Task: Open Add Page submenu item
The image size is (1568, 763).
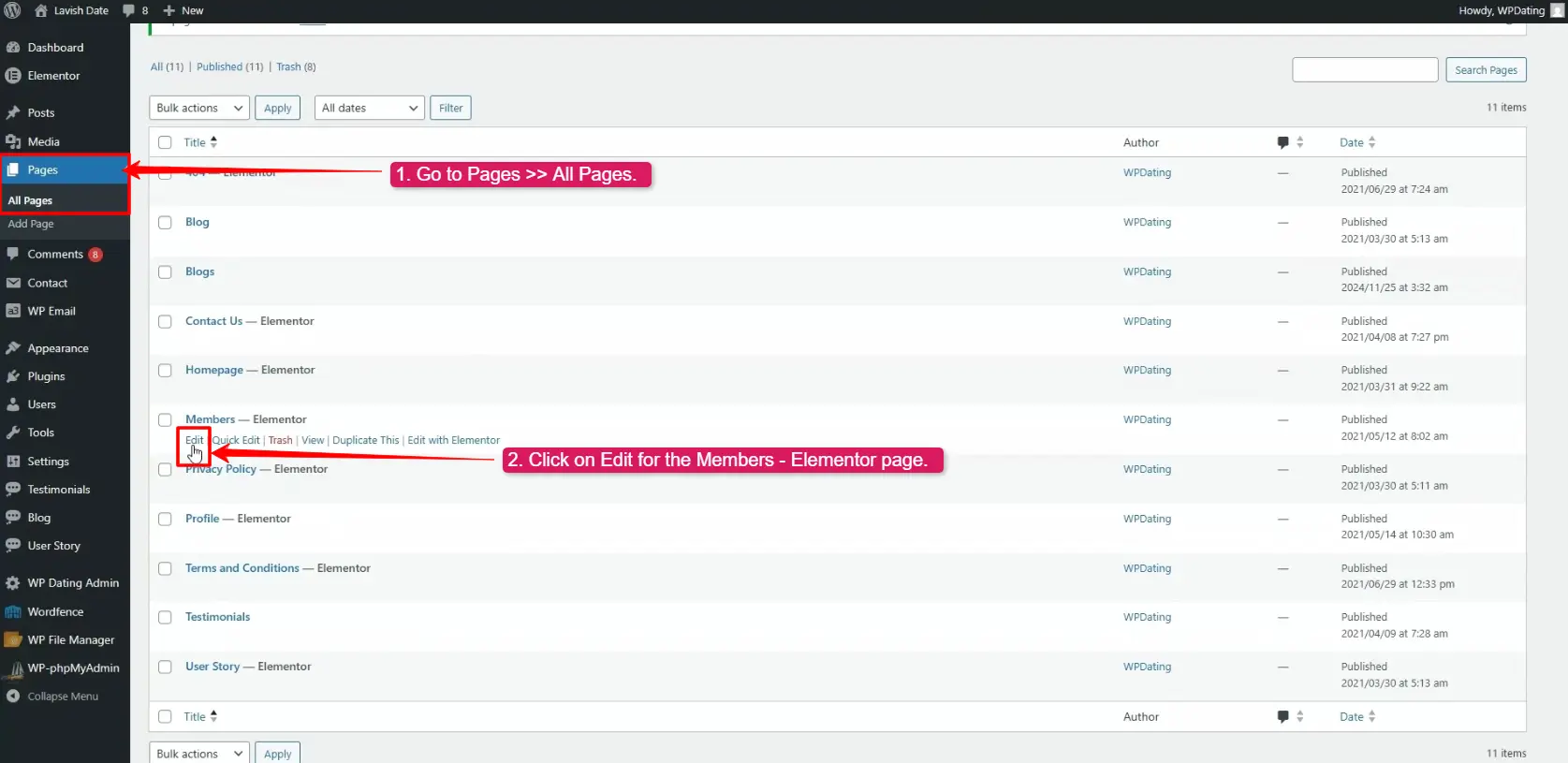Action: point(31,224)
